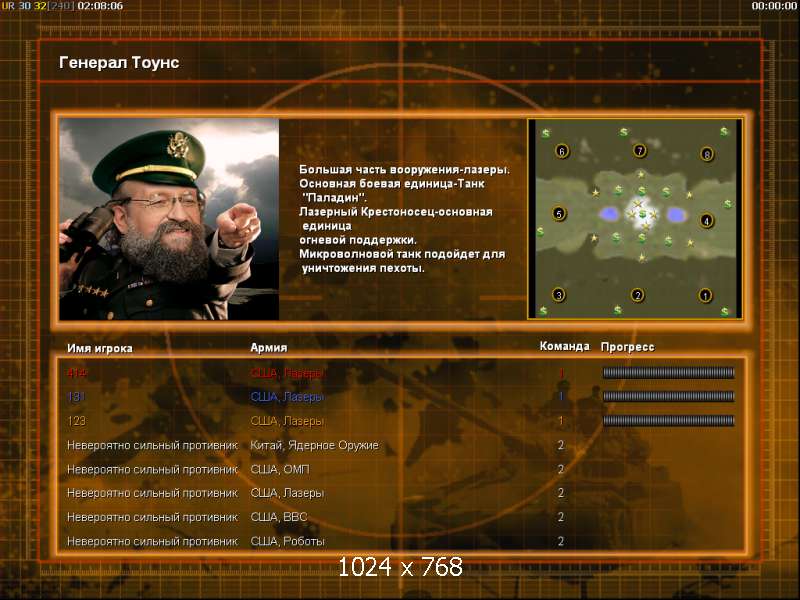The height and width of the screenshot is (600, 800).
Task: Click 'США, Лазеры' army of player 123
Action: coord(287,421)
